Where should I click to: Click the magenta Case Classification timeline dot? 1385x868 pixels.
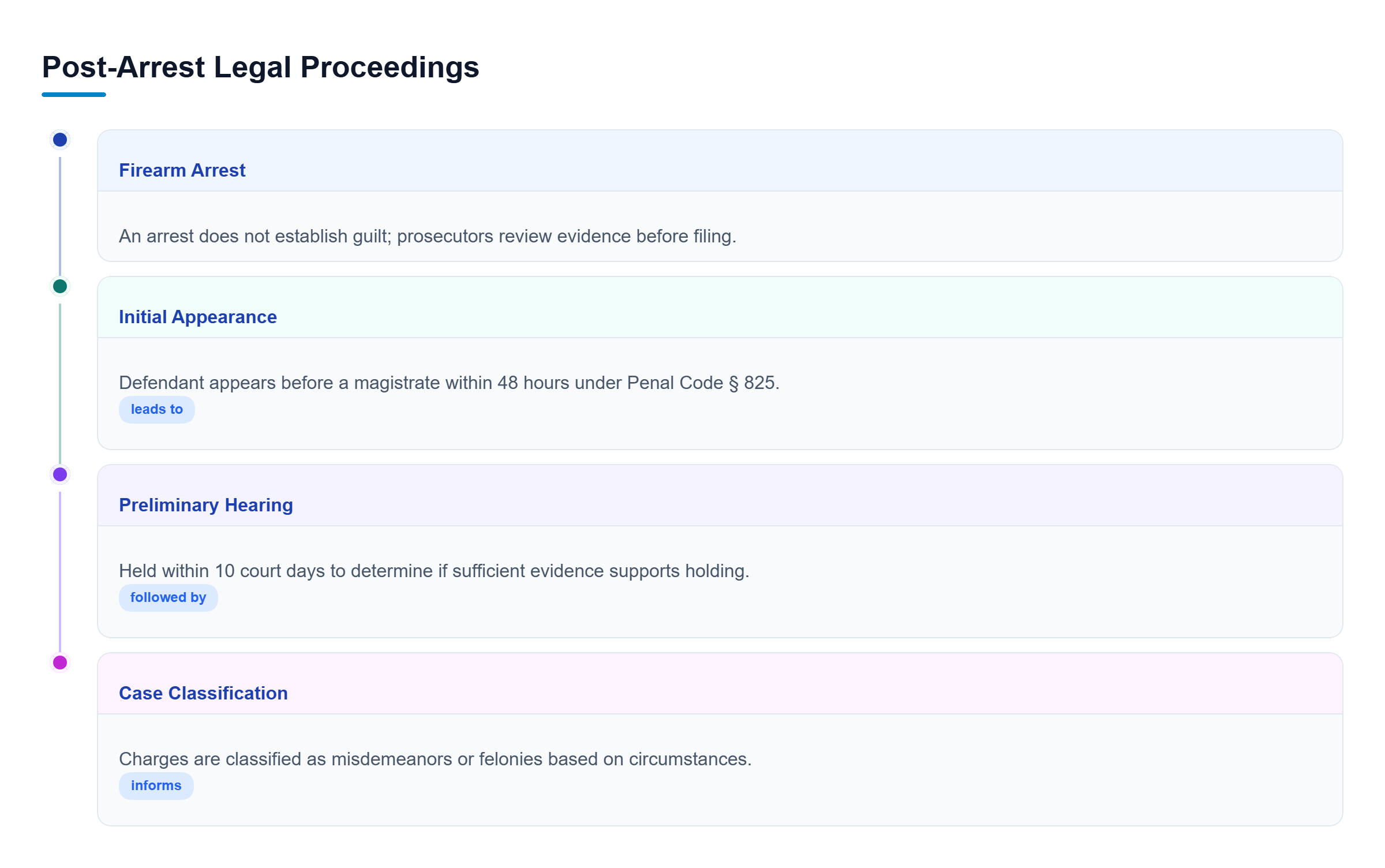click(60, 663)
